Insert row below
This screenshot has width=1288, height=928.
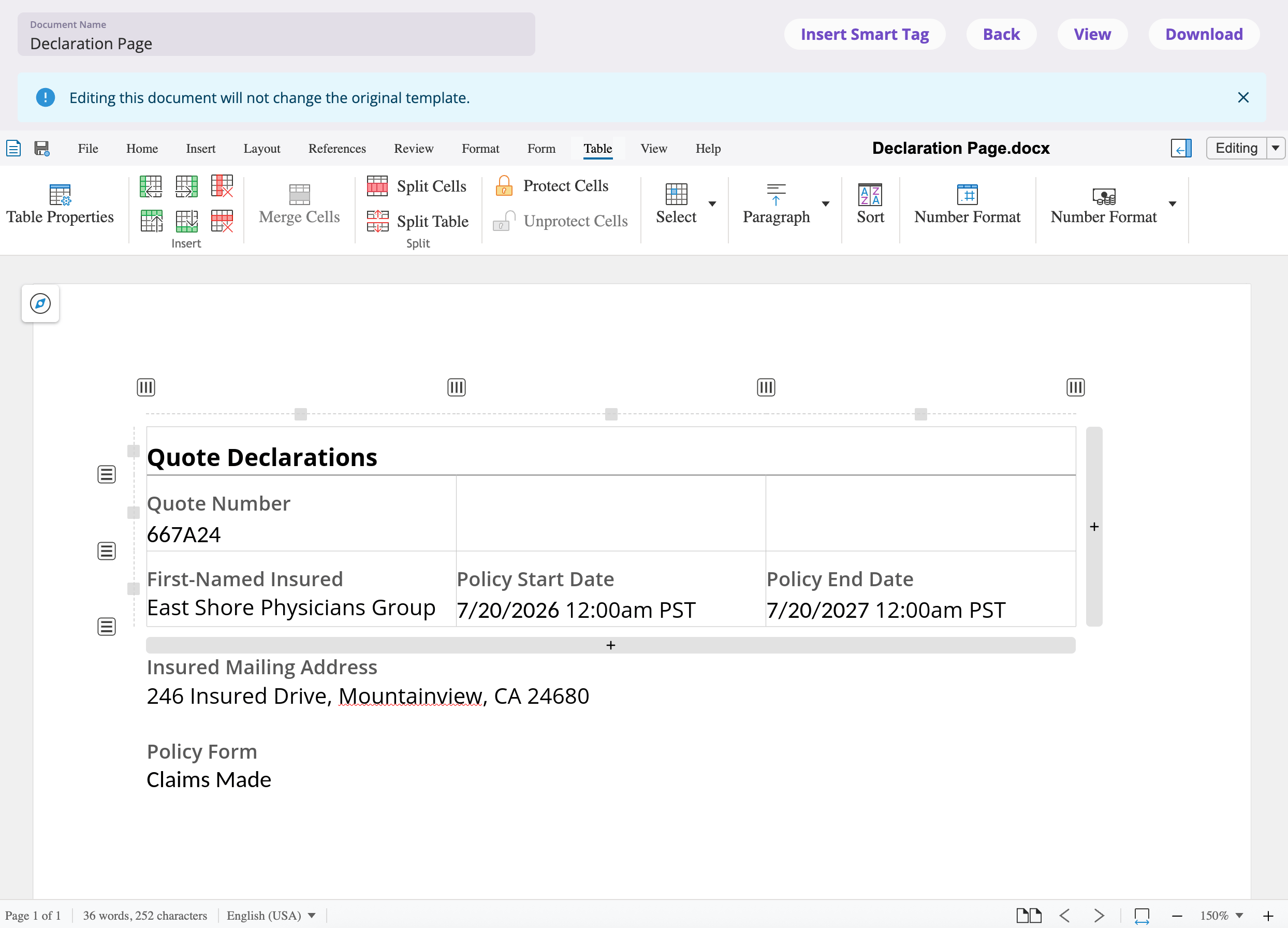187,221
